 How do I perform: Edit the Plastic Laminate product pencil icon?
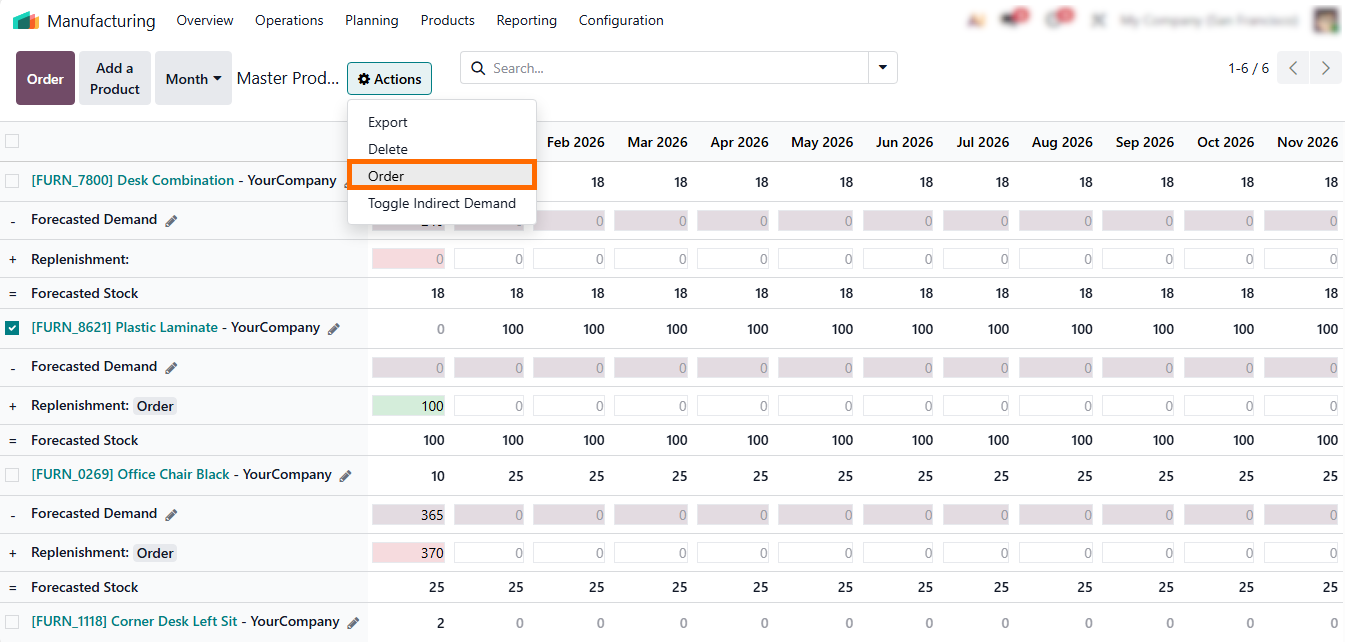[334, 329]
